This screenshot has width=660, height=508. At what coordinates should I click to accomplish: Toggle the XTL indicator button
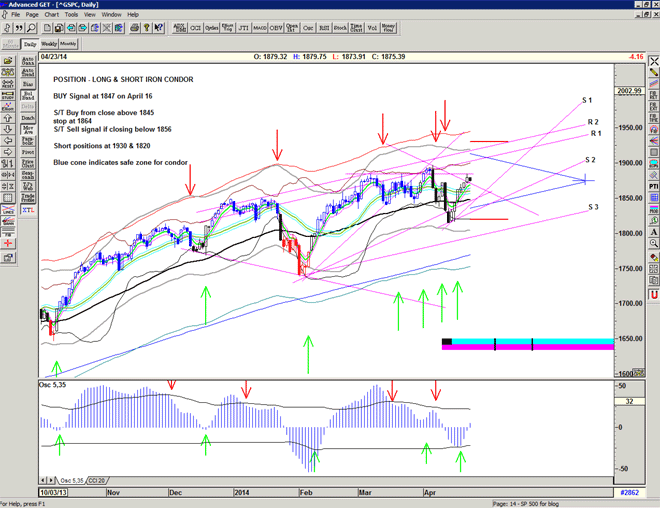tap(28, 209)
